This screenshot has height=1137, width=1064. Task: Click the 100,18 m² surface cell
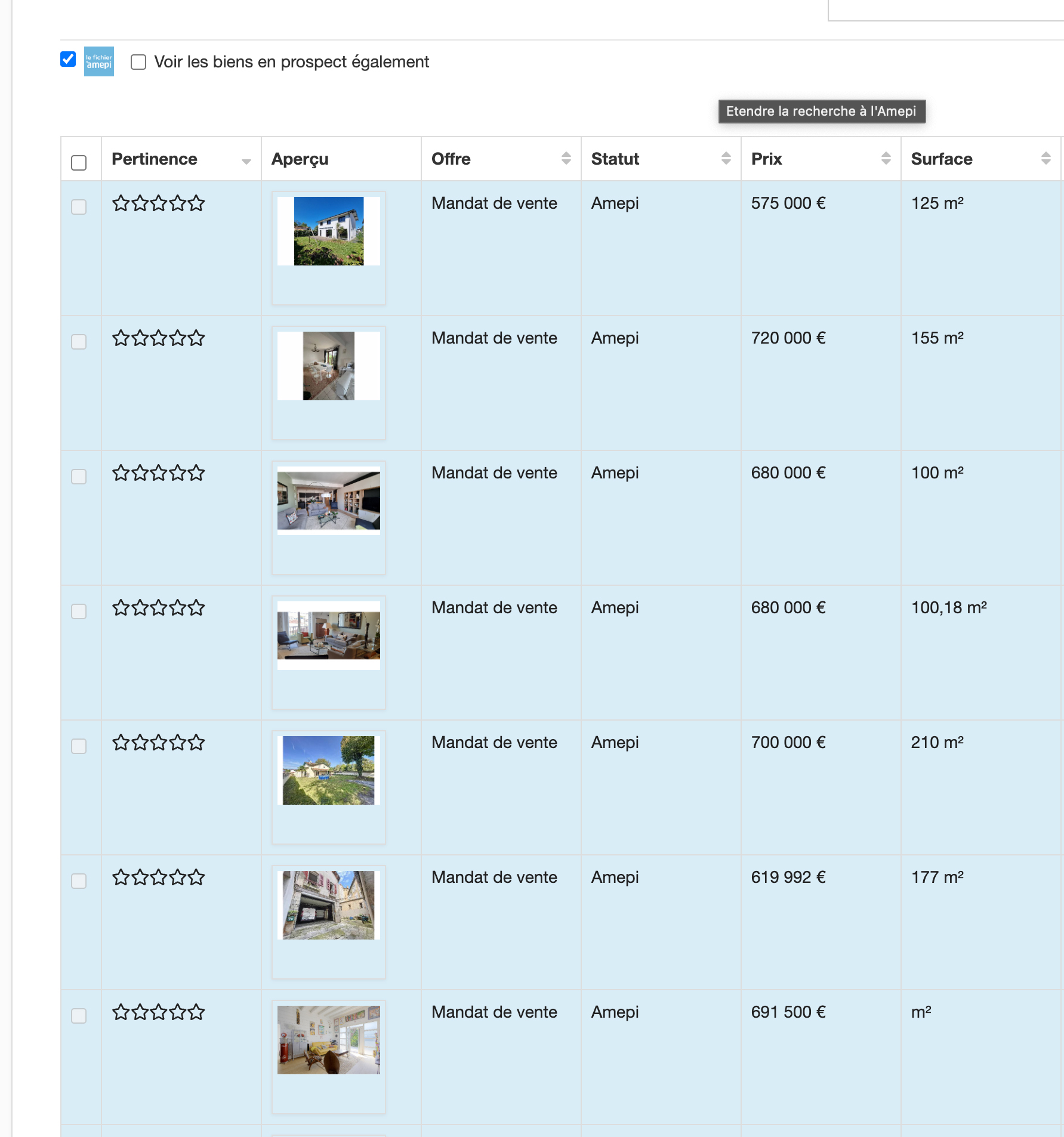pyautogui.click(x=949, y=608)
